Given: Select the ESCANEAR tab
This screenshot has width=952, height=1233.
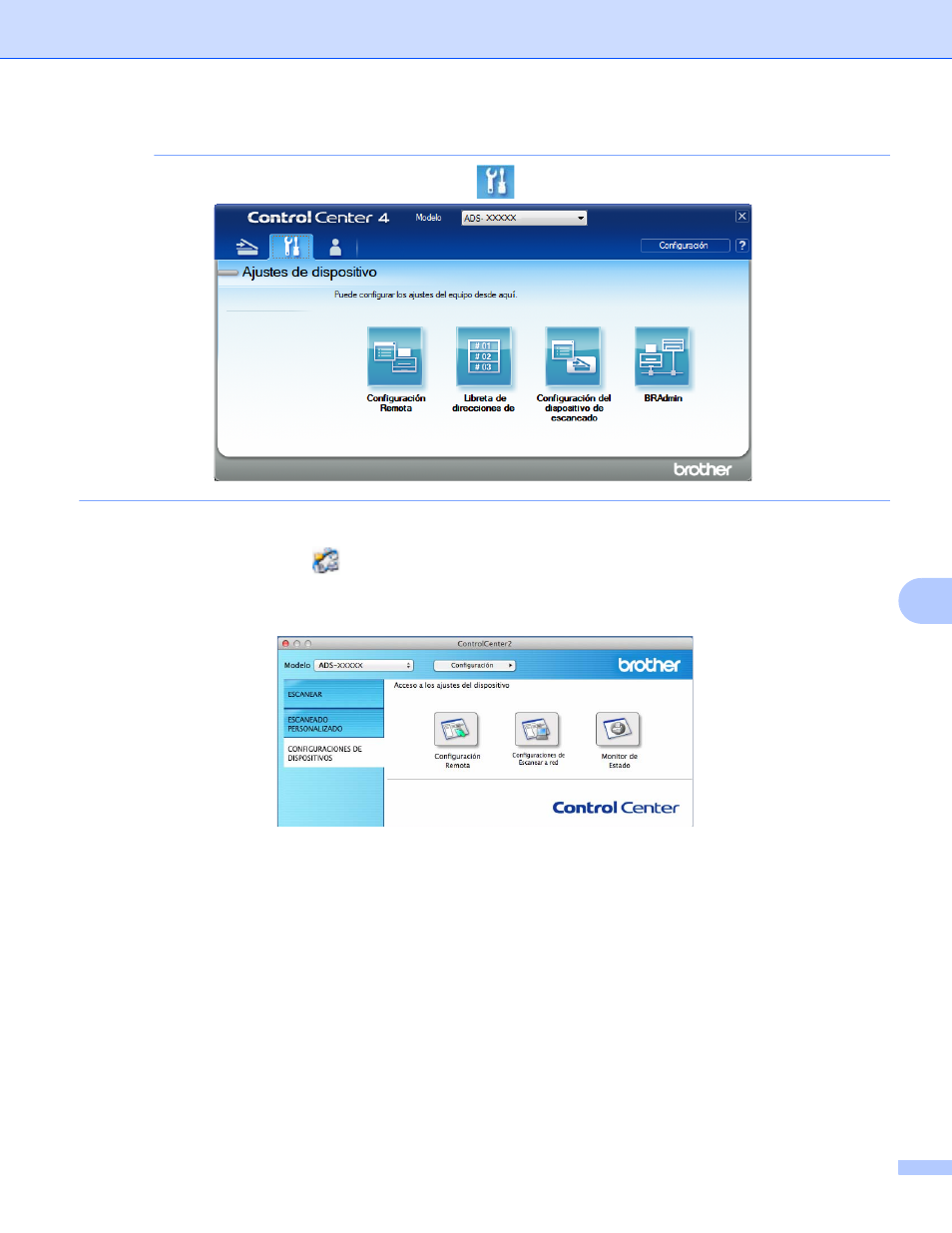Looking at the screenshot, I should pos(333,694).
